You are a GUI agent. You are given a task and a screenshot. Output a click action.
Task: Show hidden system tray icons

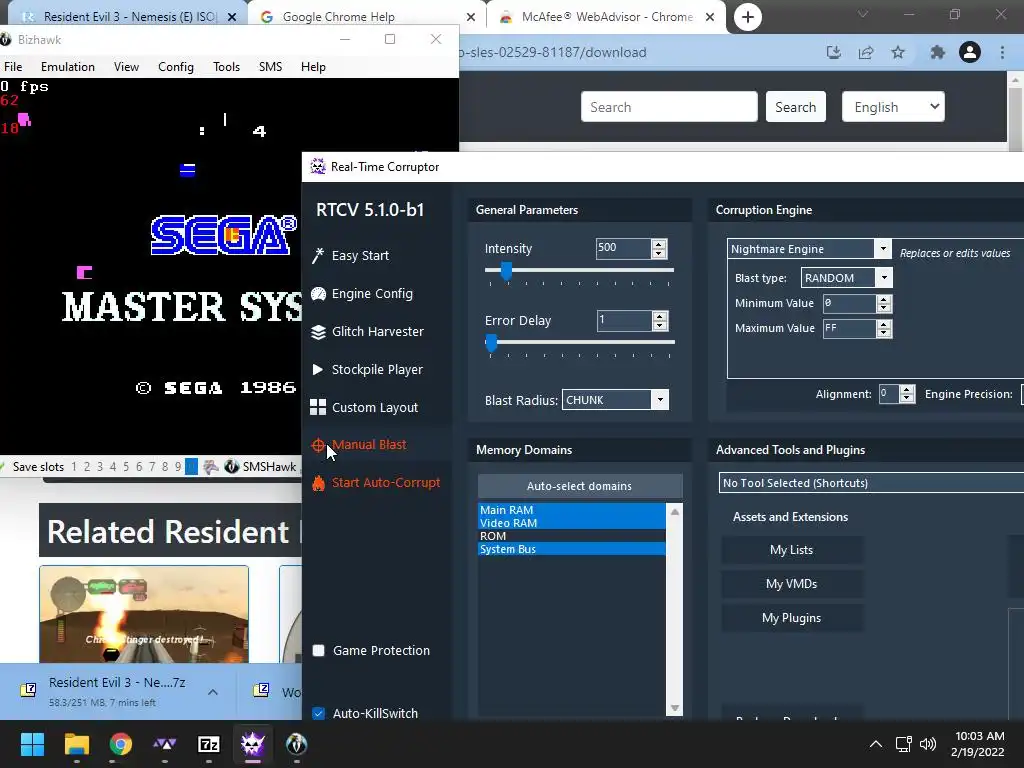click(x=876, y=744)
